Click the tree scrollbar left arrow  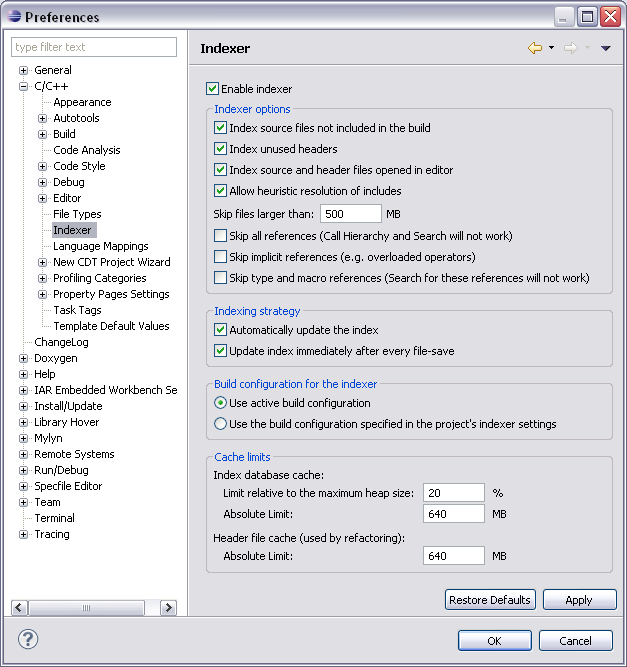[x=19, y=607]
